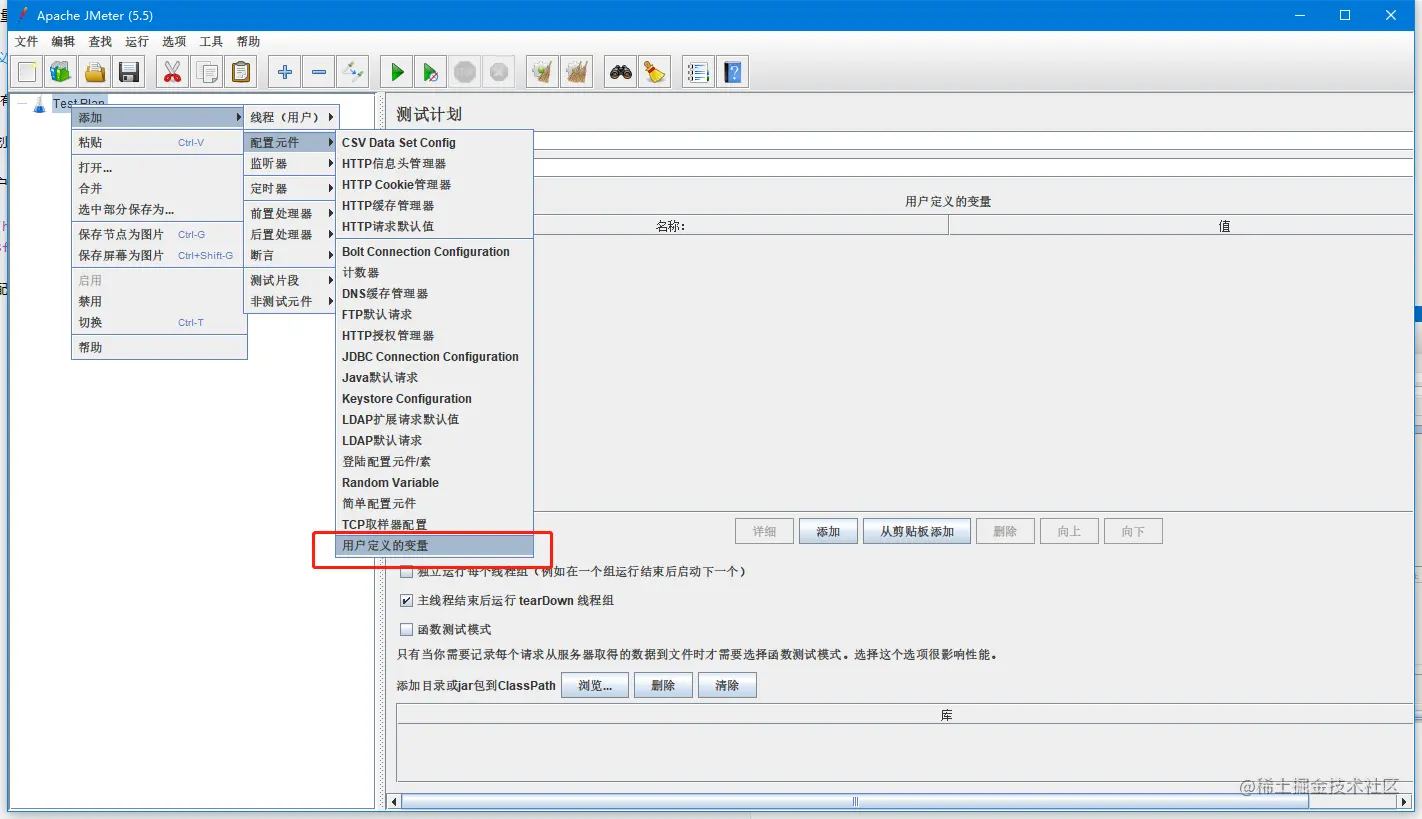Open Function Helper list icon
Image resolution: width=1422 pixels, height=819 pixels.
(698, 72)
